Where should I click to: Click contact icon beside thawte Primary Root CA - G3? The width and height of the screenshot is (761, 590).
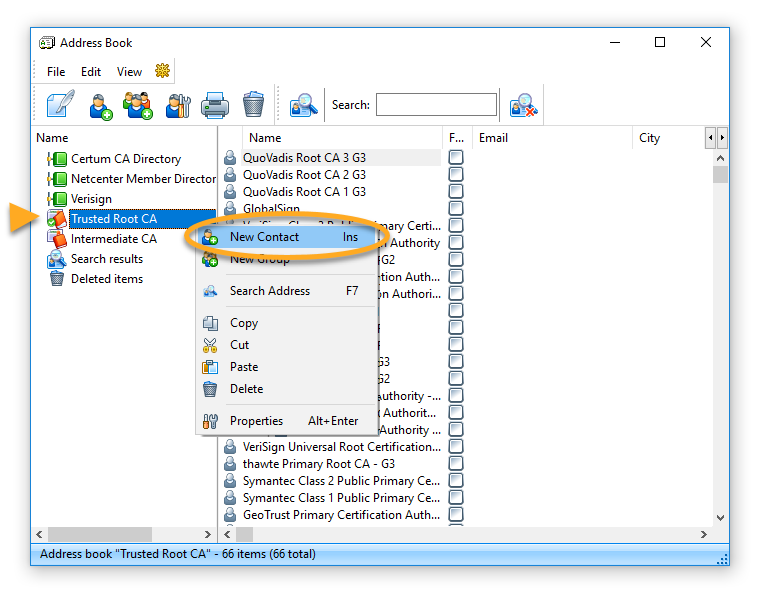click(x=230, y=464)
